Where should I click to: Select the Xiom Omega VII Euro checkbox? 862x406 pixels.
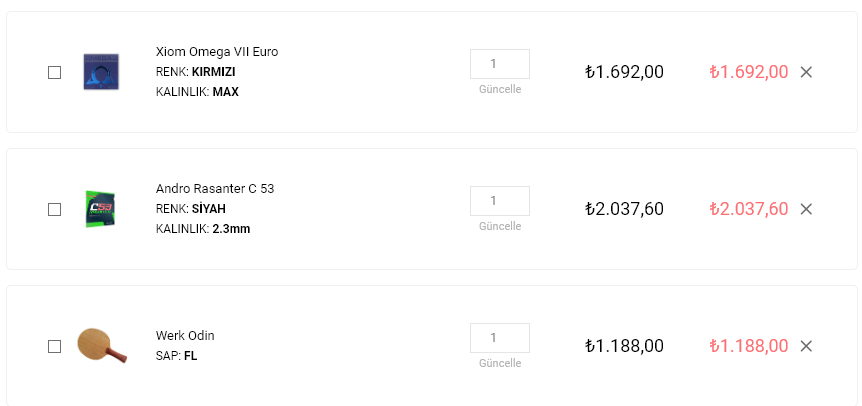(x=54, y=73)
